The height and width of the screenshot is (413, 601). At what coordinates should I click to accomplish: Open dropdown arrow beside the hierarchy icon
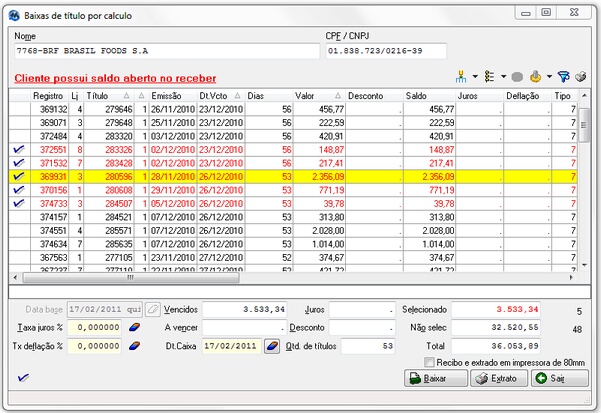tap(475, 77)
